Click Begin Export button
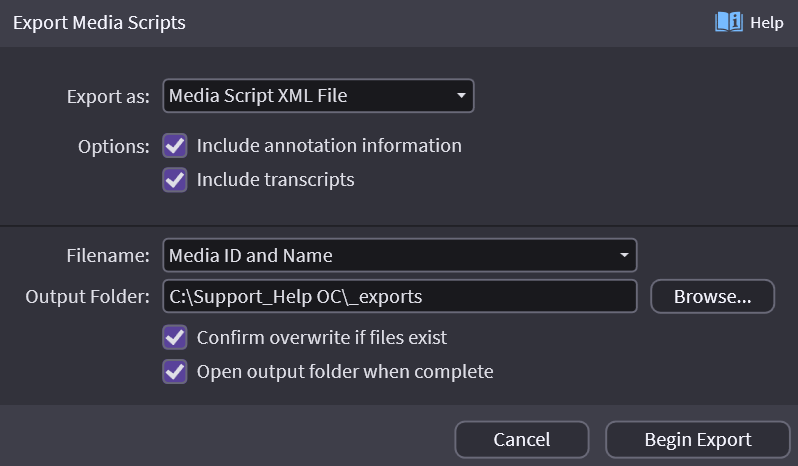The image size is (798, 466). pyautogui.click(x=697, y=440)
